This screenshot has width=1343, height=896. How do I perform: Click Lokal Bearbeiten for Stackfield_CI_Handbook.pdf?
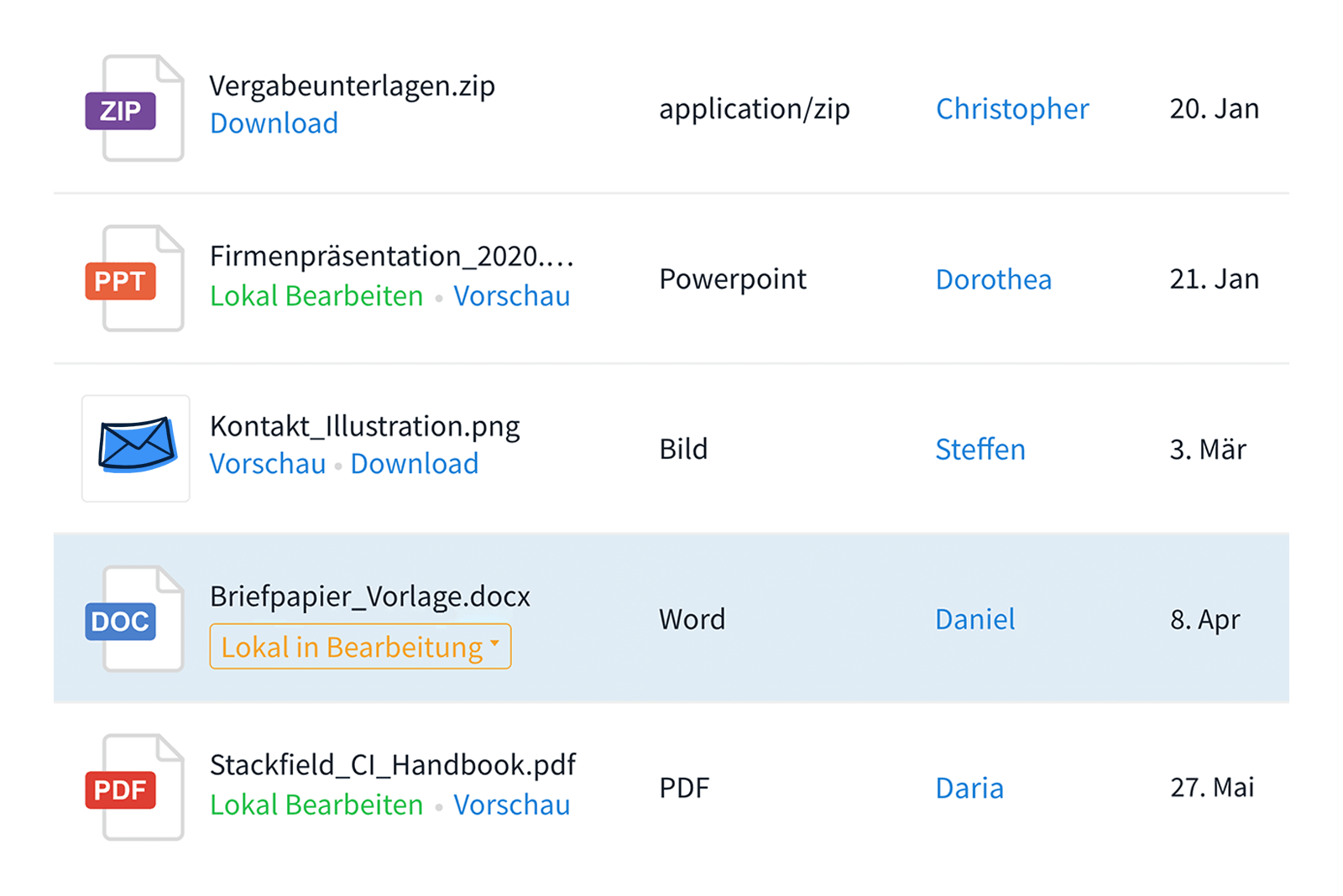coord(316,805)
